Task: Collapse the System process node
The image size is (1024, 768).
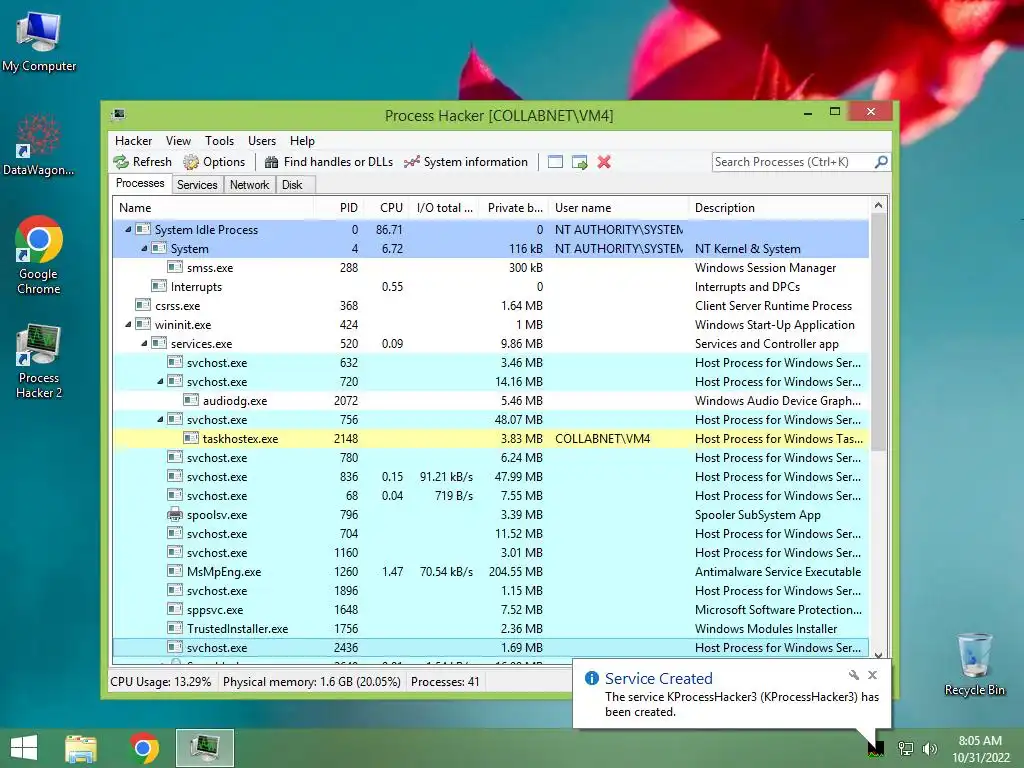Action: [x=144, y=248]
